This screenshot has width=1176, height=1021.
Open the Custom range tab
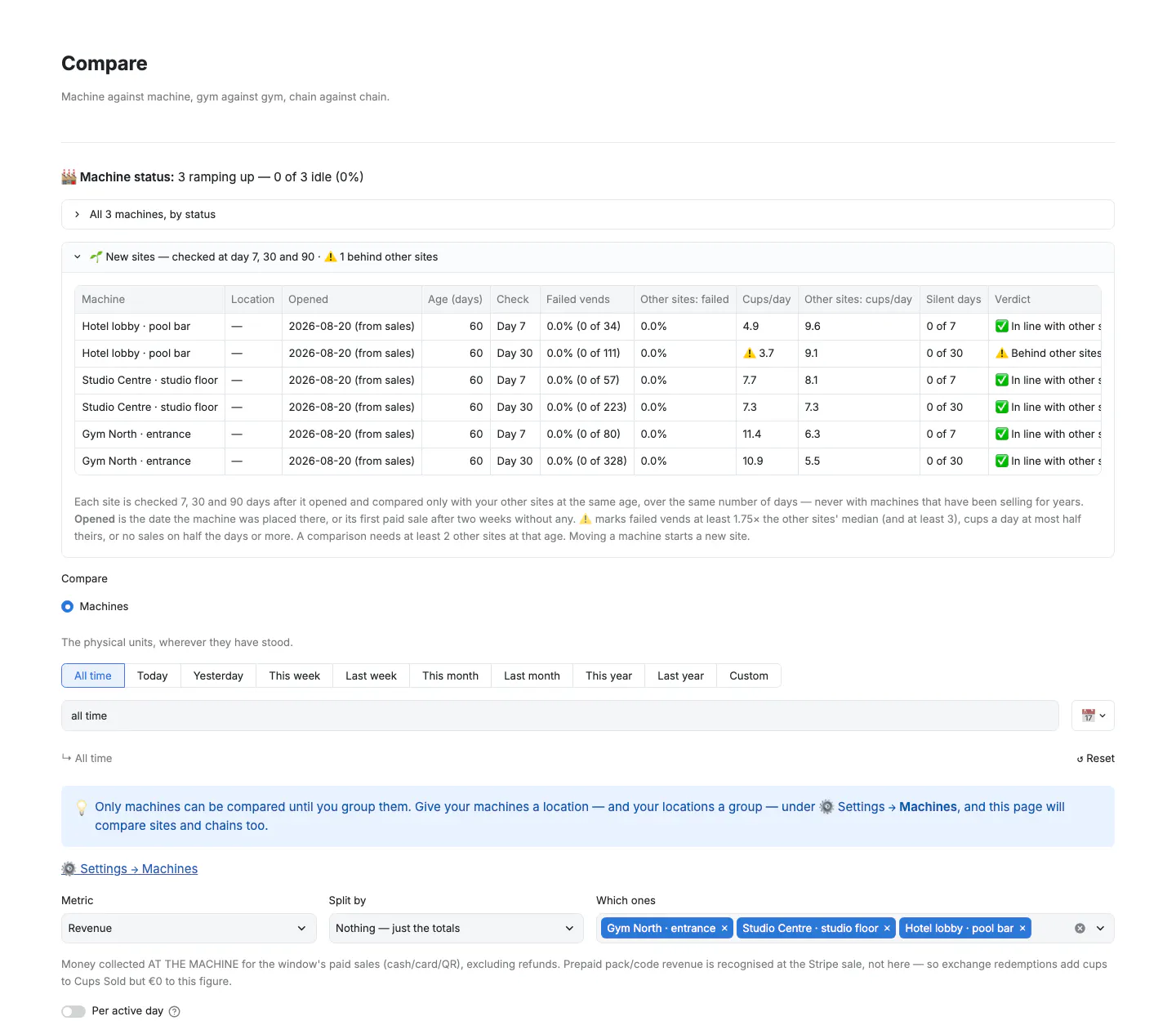749,675
